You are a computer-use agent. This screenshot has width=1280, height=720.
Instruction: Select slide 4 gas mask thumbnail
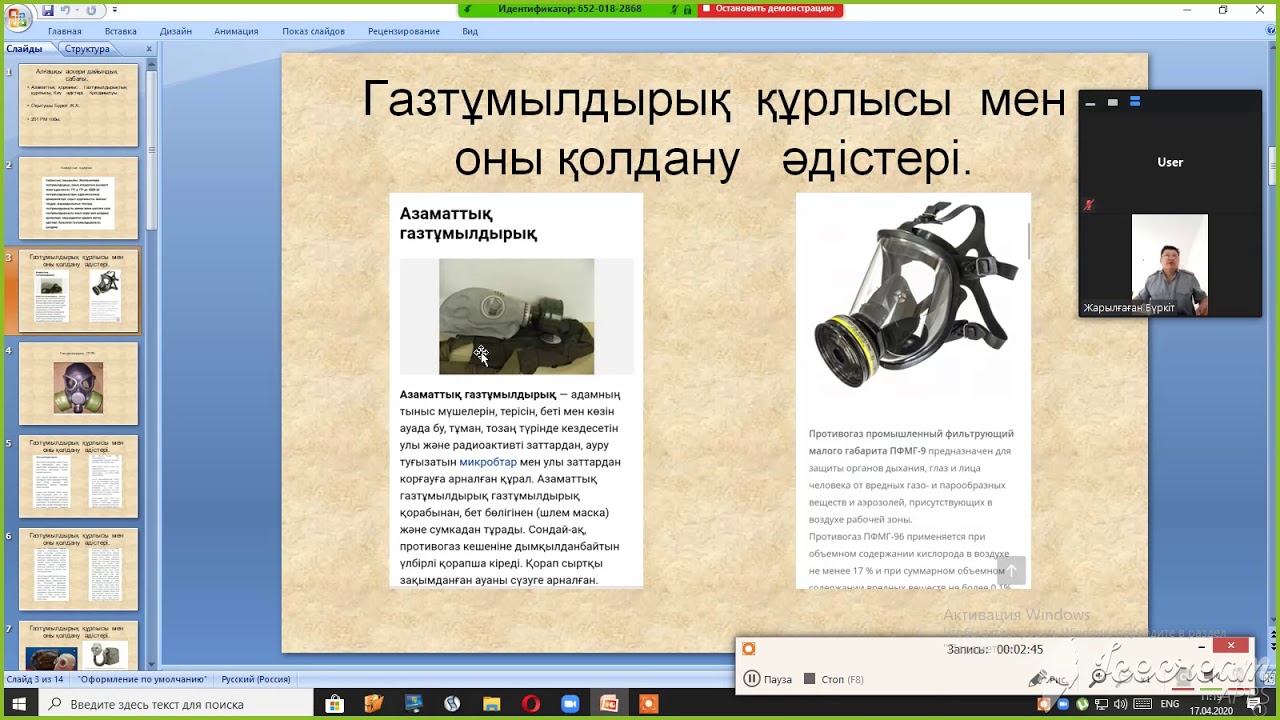click(78, 384)
